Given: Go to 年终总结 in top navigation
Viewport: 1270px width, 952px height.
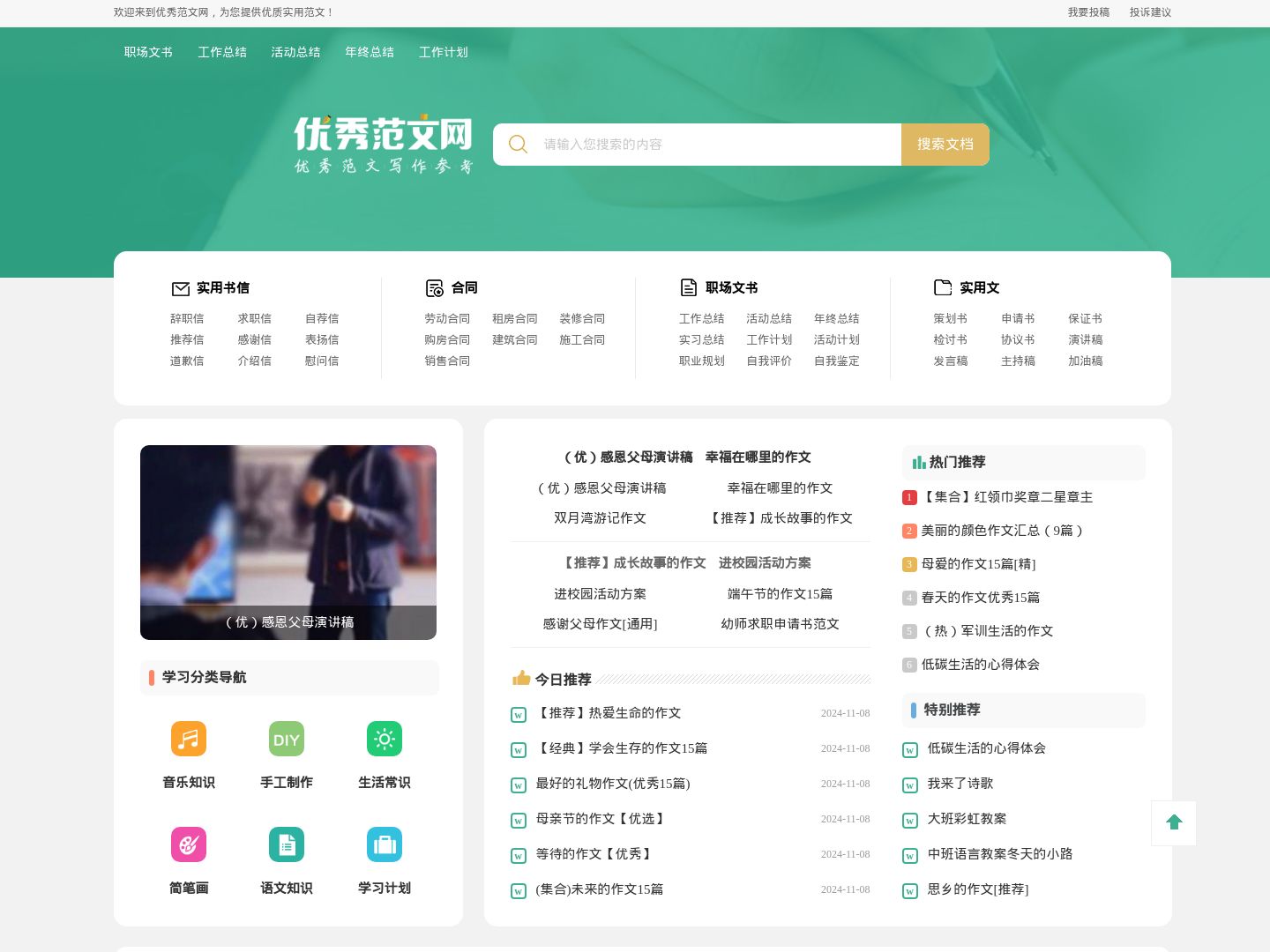Looking at the screenshot, I should [370, 52].
